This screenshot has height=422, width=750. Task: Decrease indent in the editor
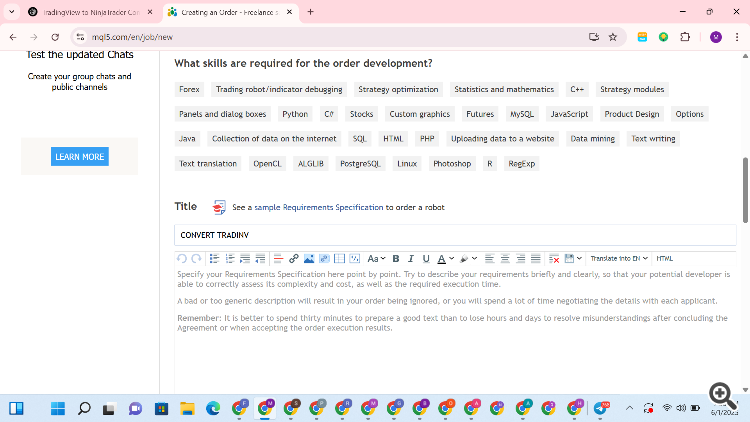[x=260, y=258]
